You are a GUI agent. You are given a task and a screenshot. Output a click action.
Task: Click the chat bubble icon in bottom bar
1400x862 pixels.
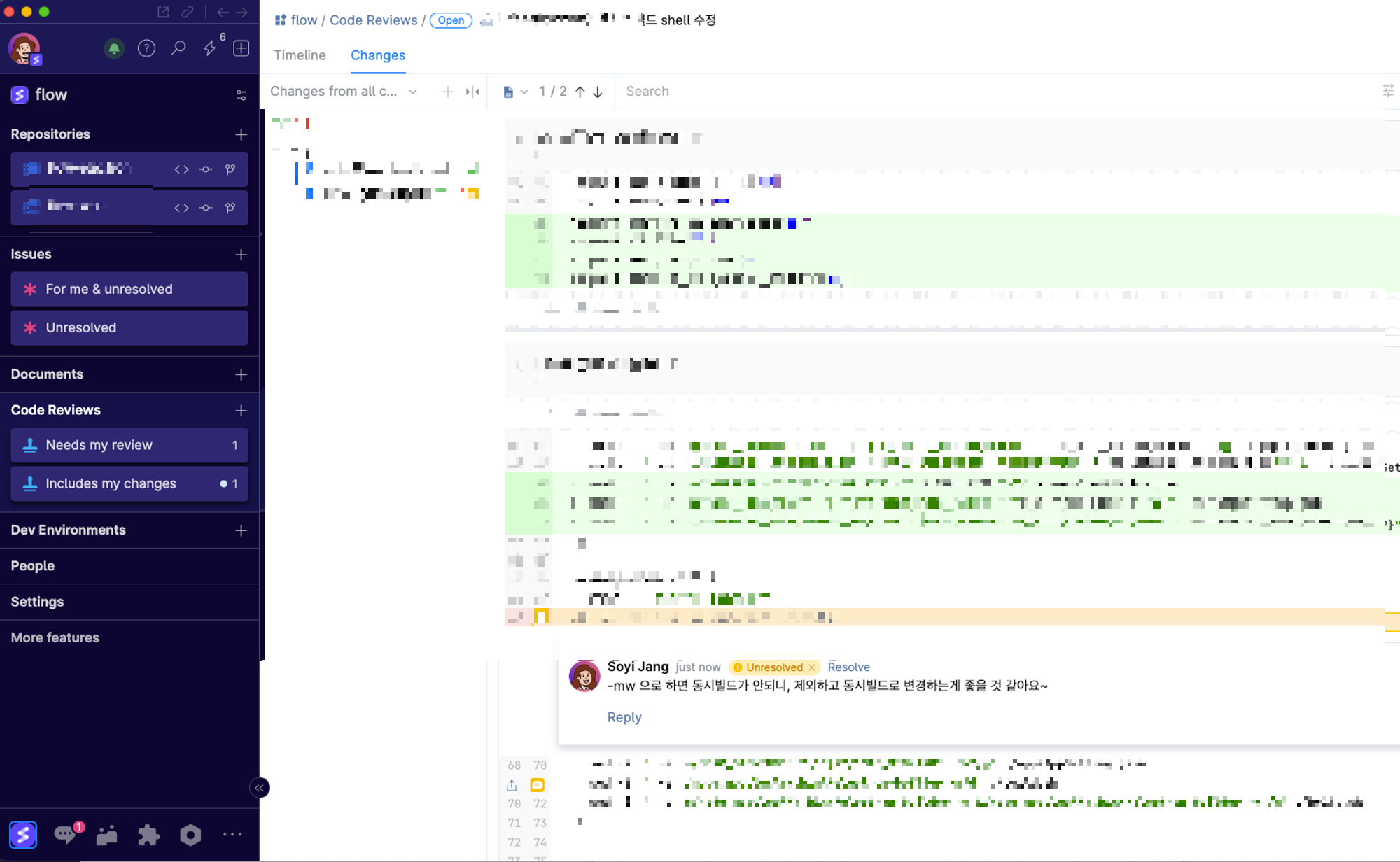65,834
